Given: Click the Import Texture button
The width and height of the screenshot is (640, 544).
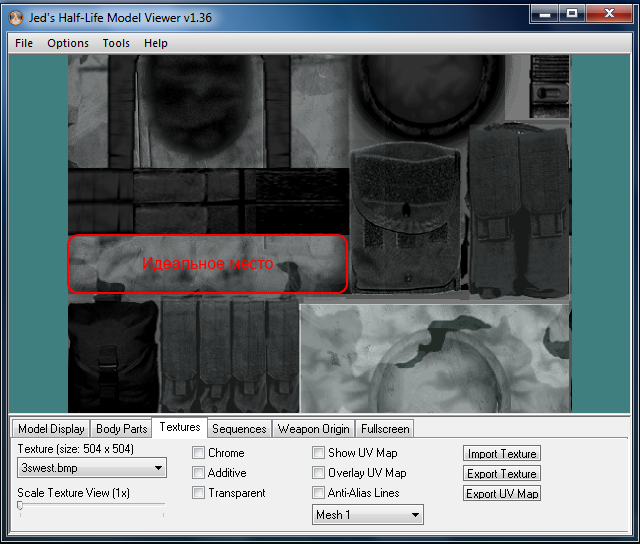Looking at the screenshot, I should [502, 453].
